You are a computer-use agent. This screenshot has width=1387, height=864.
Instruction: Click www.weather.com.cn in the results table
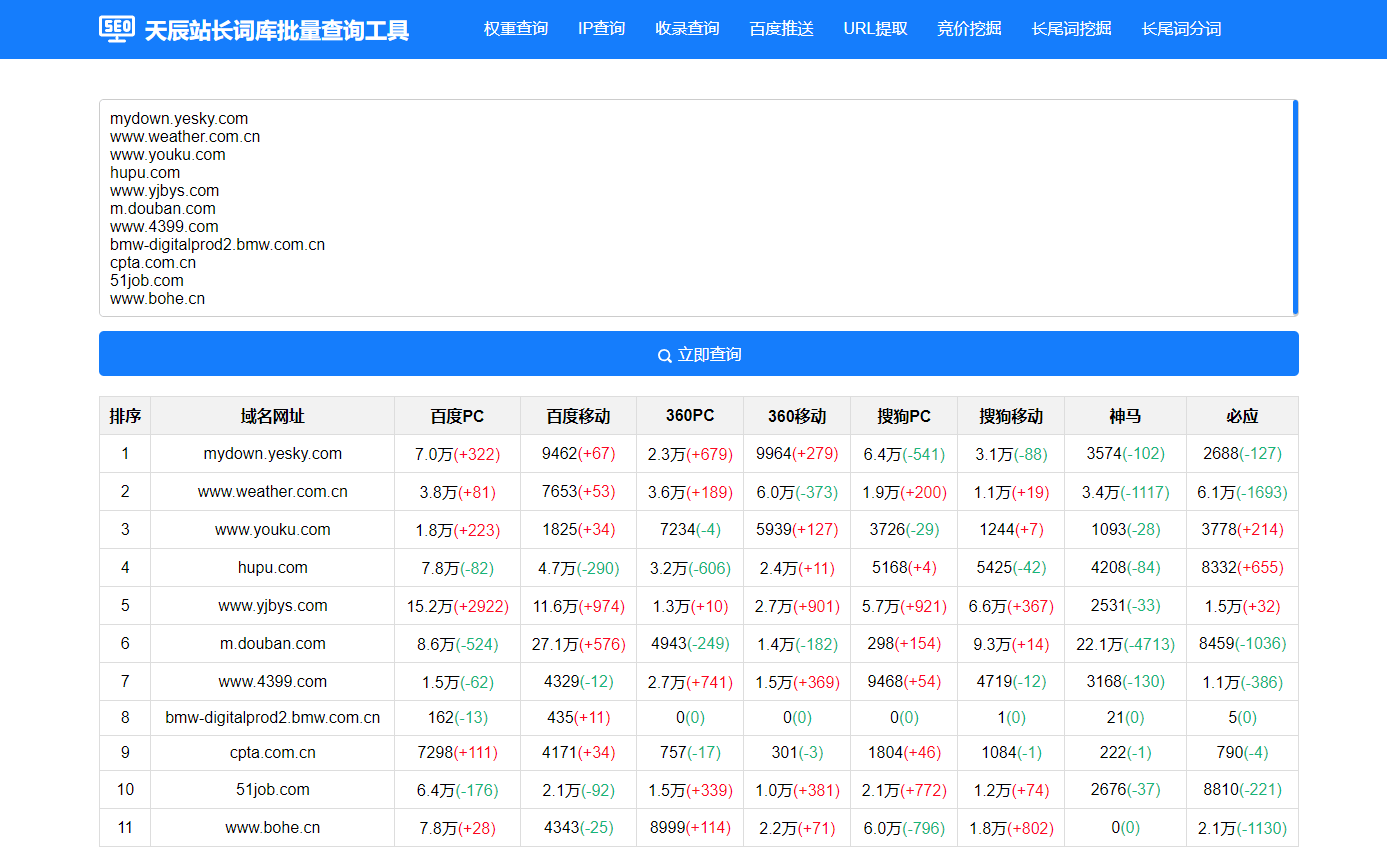(x=273, y=492)
